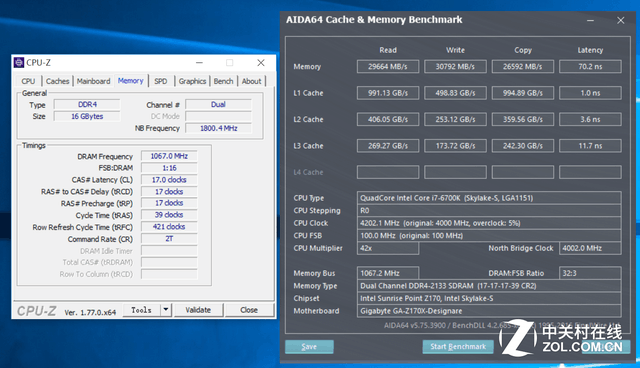Click the Memory Copy 26592 MB/s cell

click(x=522, y=67)
